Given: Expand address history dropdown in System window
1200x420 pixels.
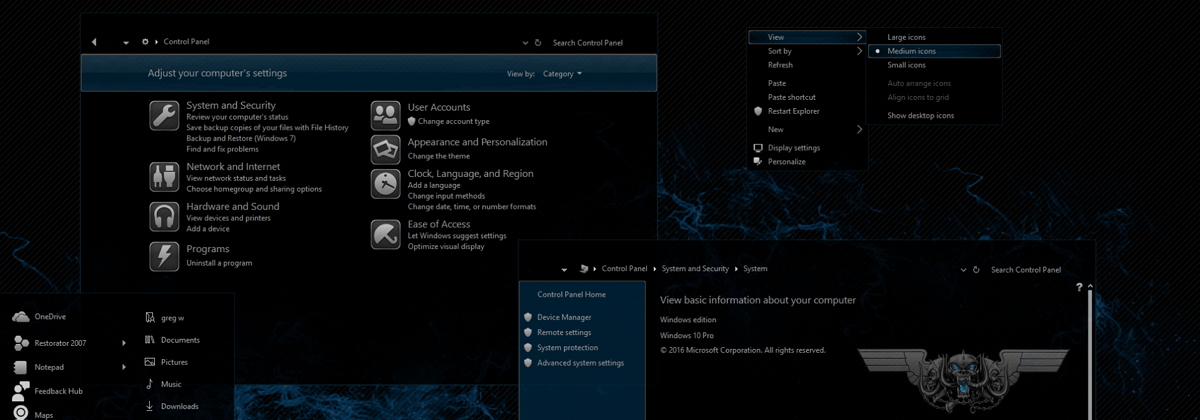Looking at the screenshot, I should click(x=964, y=270).
